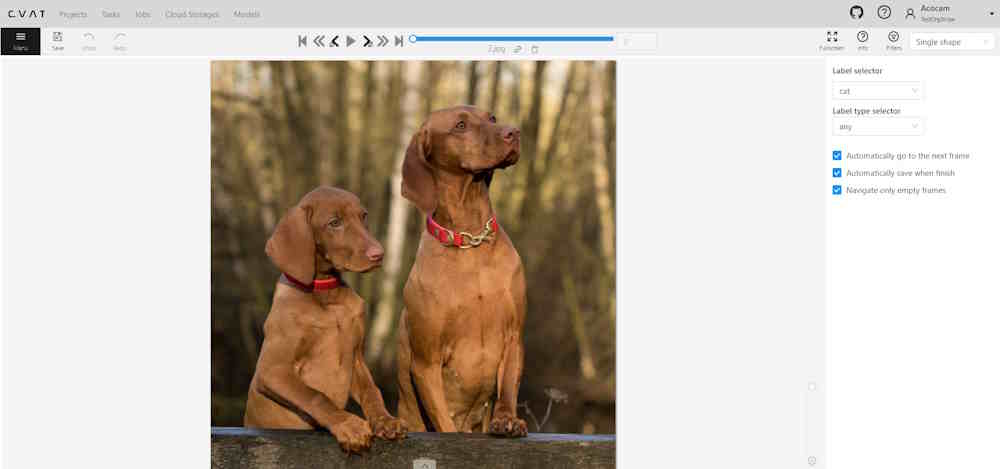Open the Label type selector dropdown
1000x469 pixels.
[x=878, y=127]
